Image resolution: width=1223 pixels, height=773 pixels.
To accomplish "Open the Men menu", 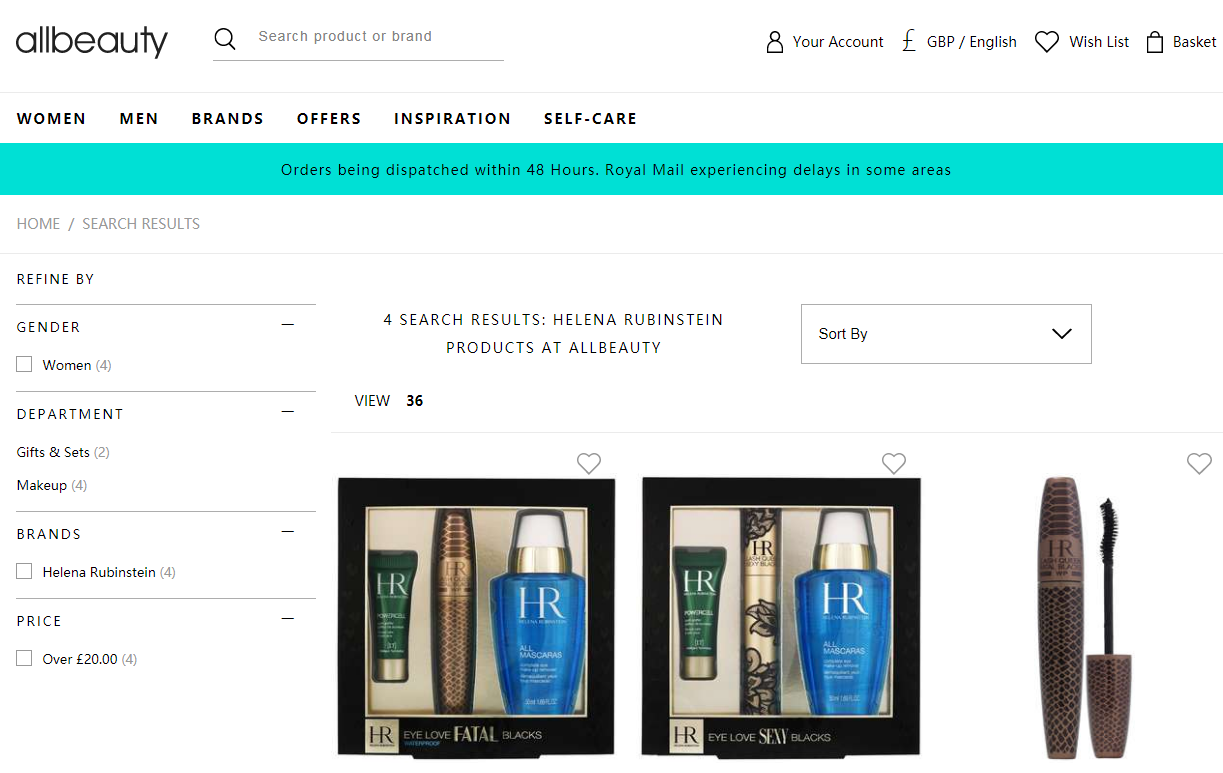I will 139,118.
